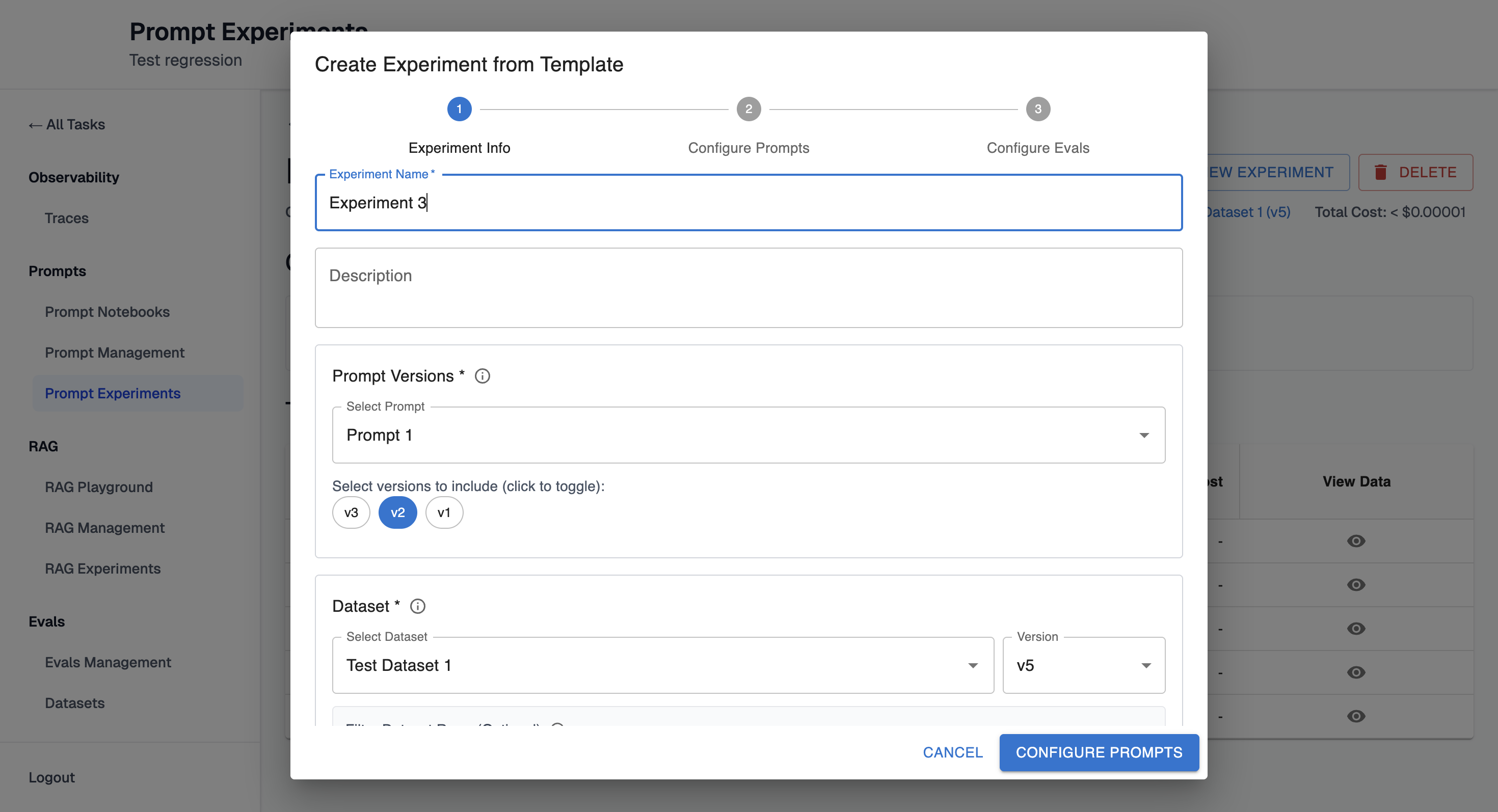Open the Select Dataset dropdown
Image resolution: width=1498 pixels, height=812 pixels.
(662, 665)
